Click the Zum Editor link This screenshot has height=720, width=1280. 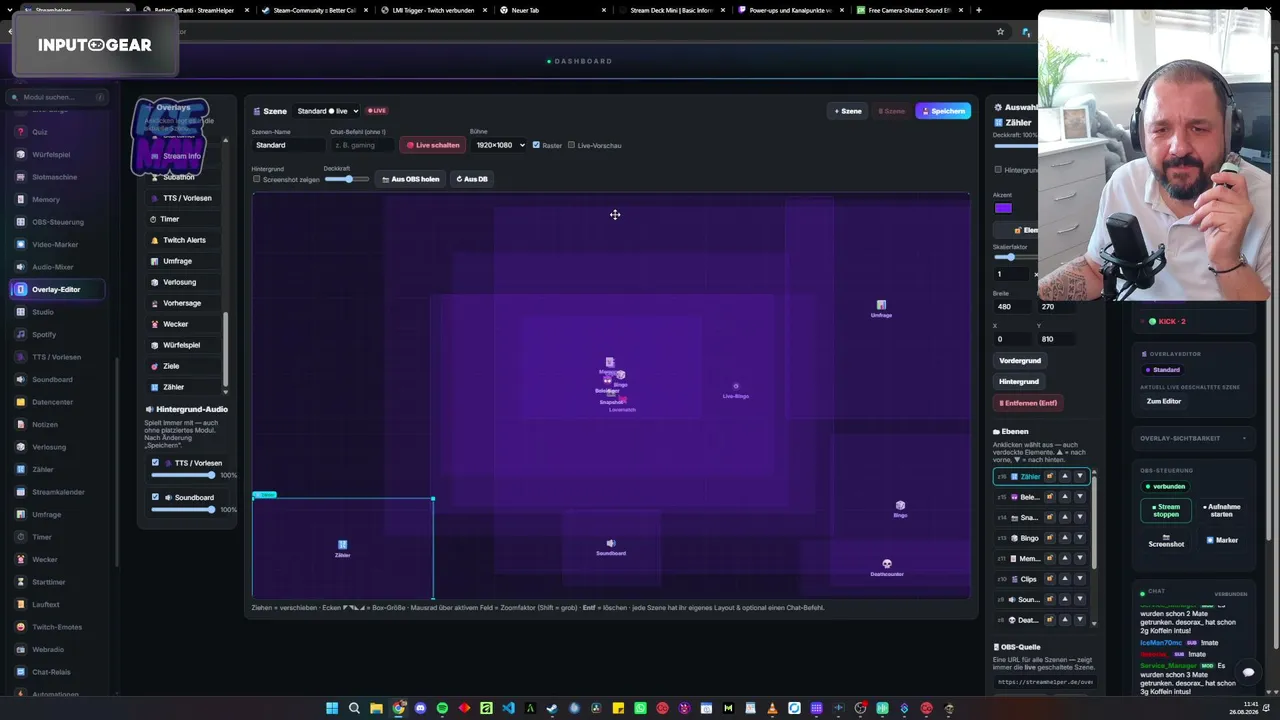1164,401
